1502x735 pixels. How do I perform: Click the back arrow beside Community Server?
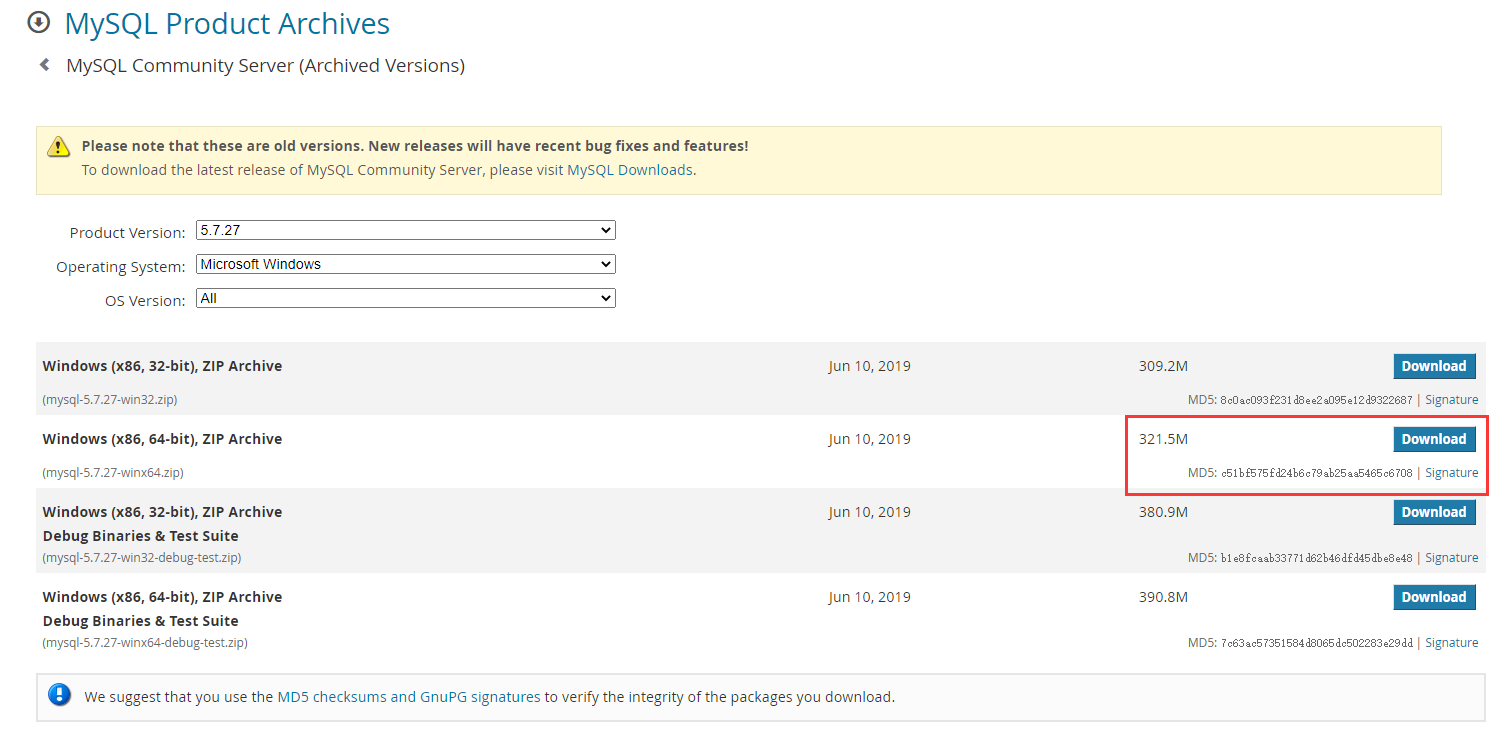tap(44, 65)
